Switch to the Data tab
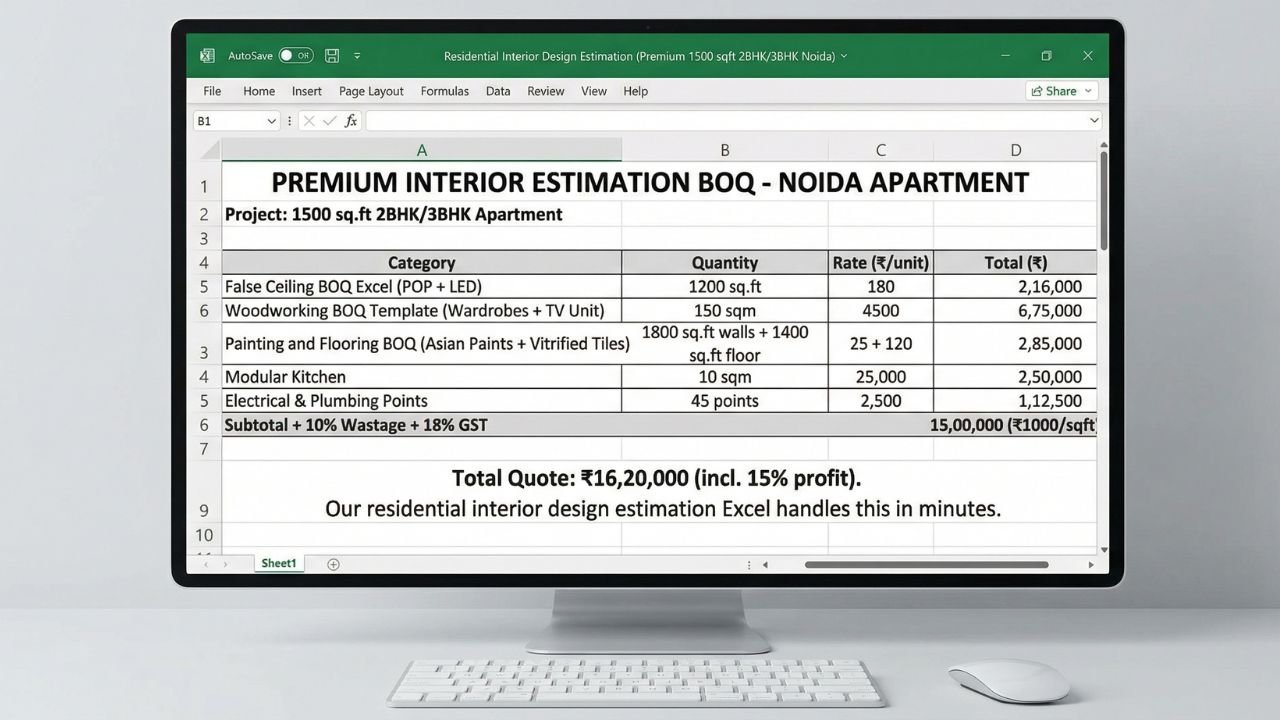 tap(498, 91)
